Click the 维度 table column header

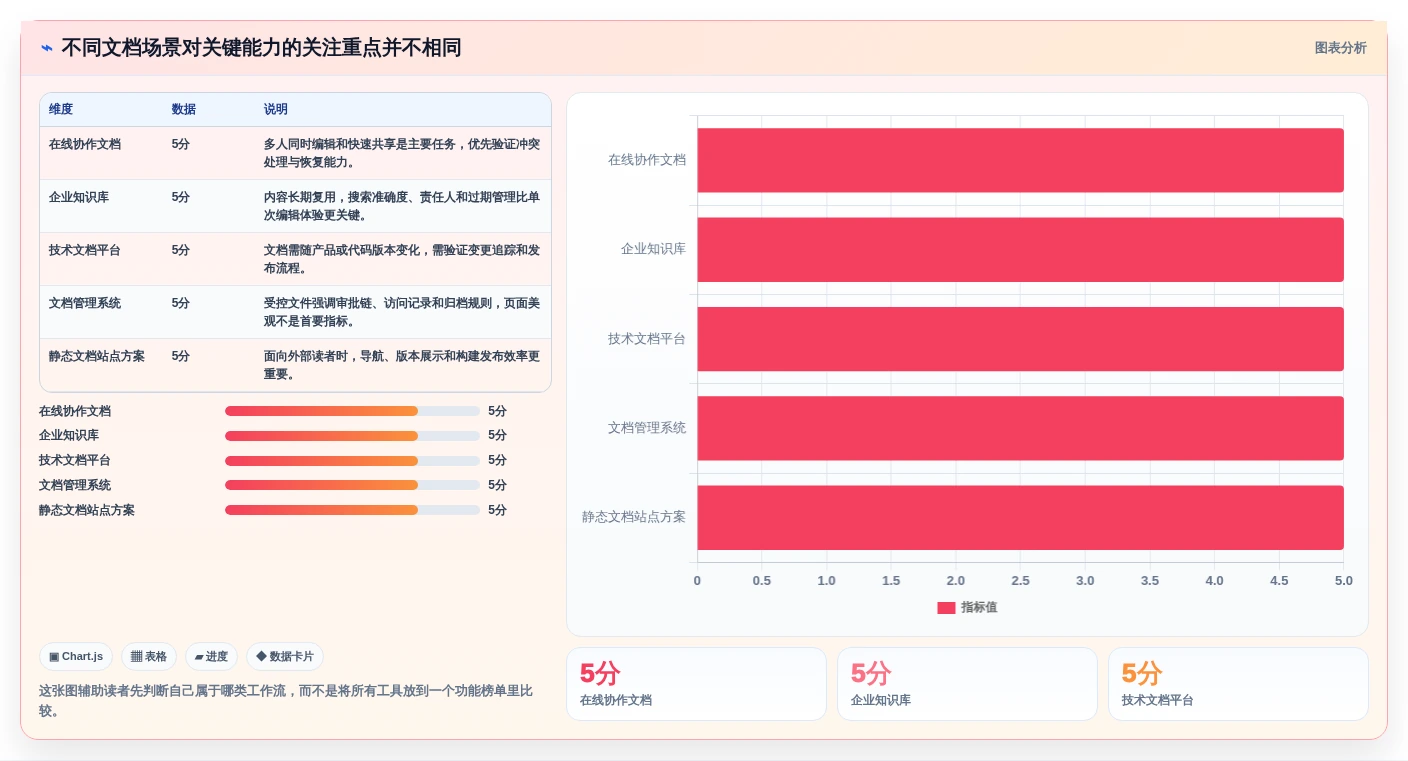coord(61,110)
